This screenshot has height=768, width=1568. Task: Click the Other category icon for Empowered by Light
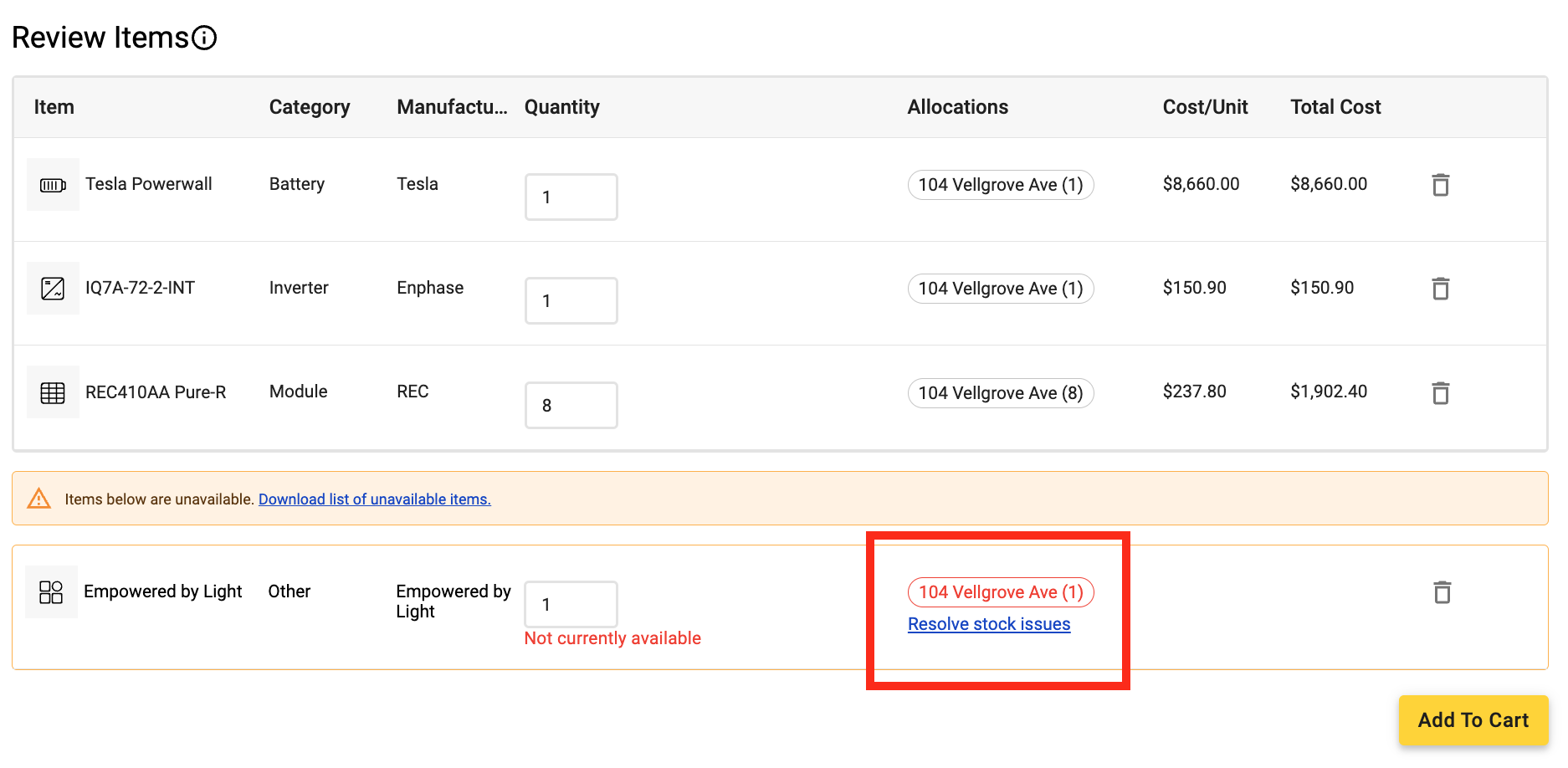click(x=51, y=592)
